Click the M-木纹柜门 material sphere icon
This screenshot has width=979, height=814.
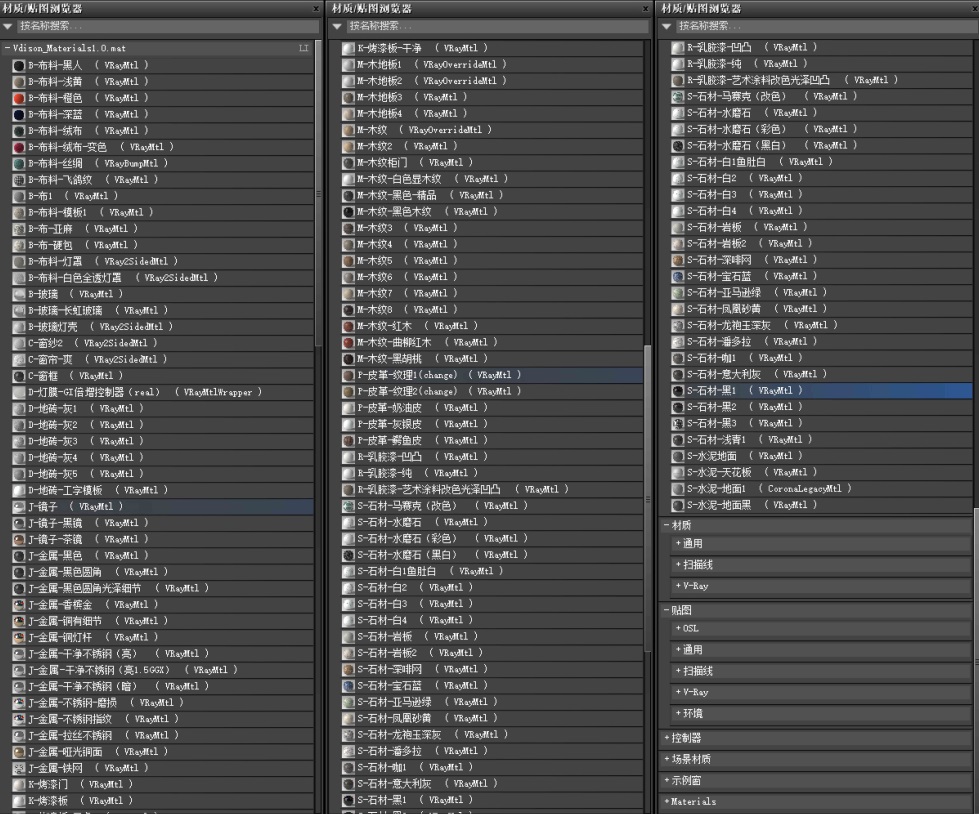pos(348,163)
